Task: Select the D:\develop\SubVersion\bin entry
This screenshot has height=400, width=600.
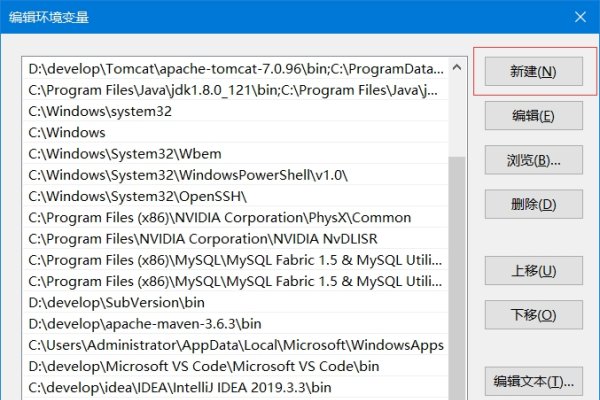Action: tap(122, 301)
